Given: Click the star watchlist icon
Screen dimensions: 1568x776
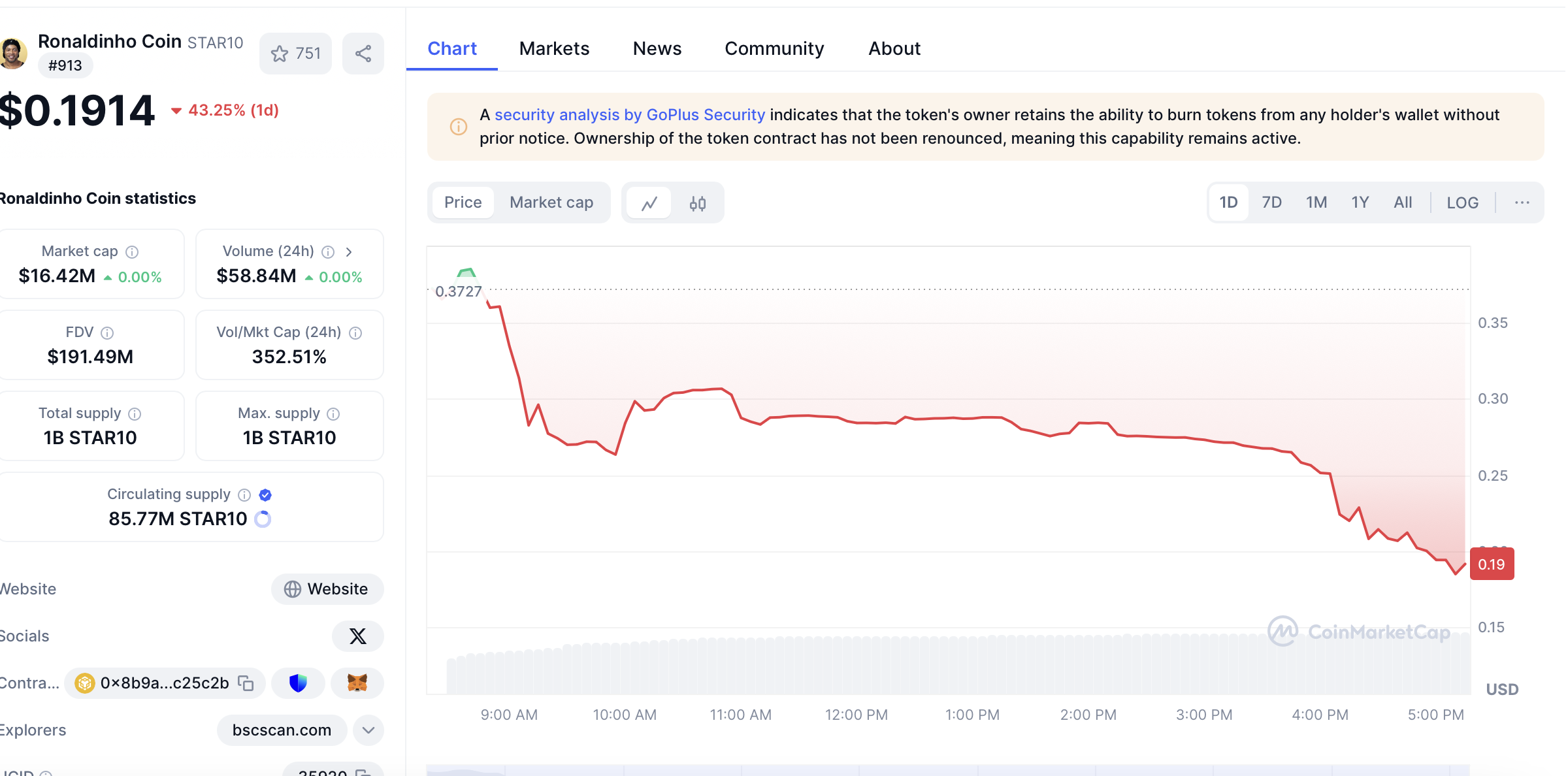Looking at the screenshot, I should pyautogui.click(x=280, y=54).
